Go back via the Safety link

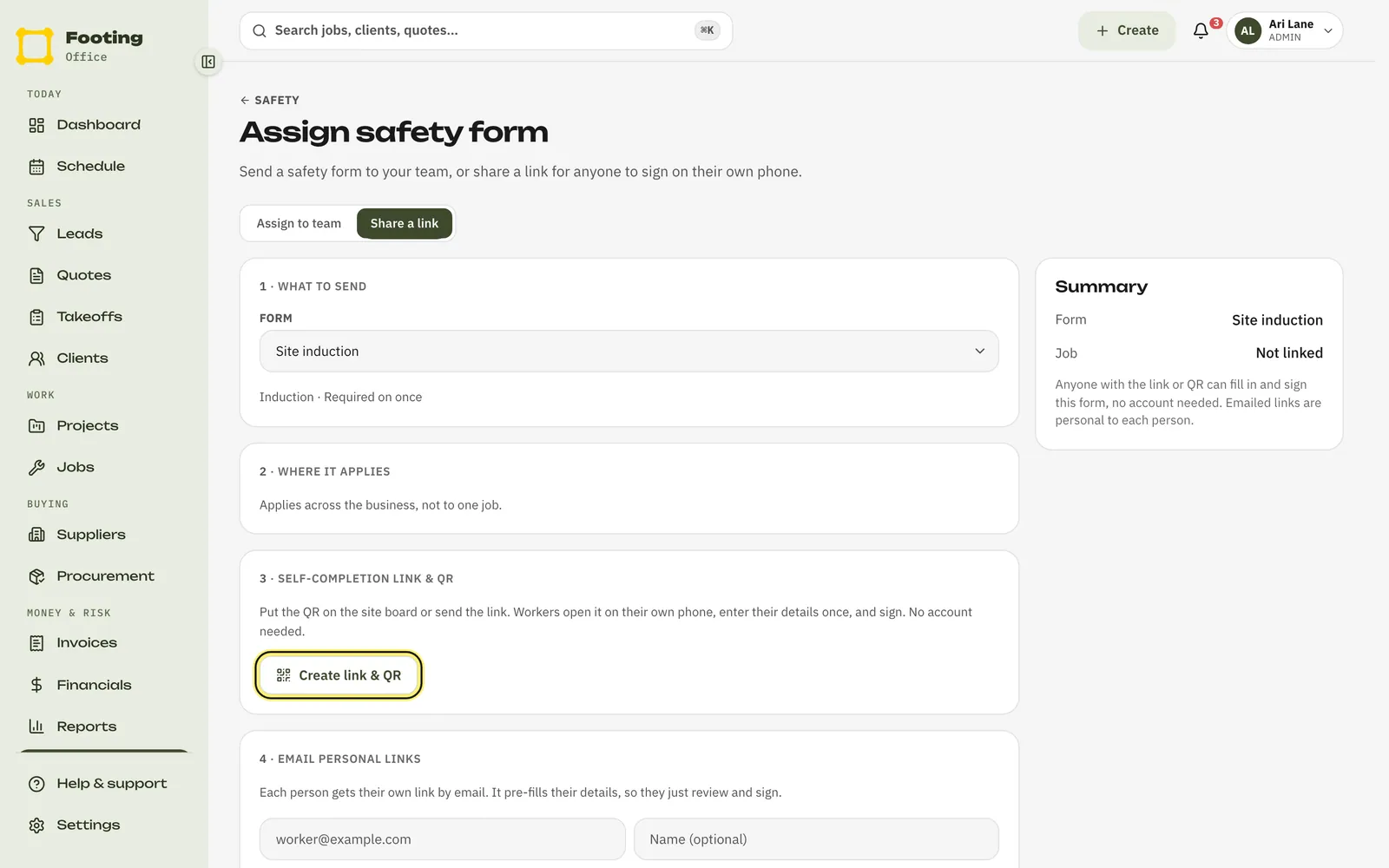pyautogui.click(x=270, y=100)
